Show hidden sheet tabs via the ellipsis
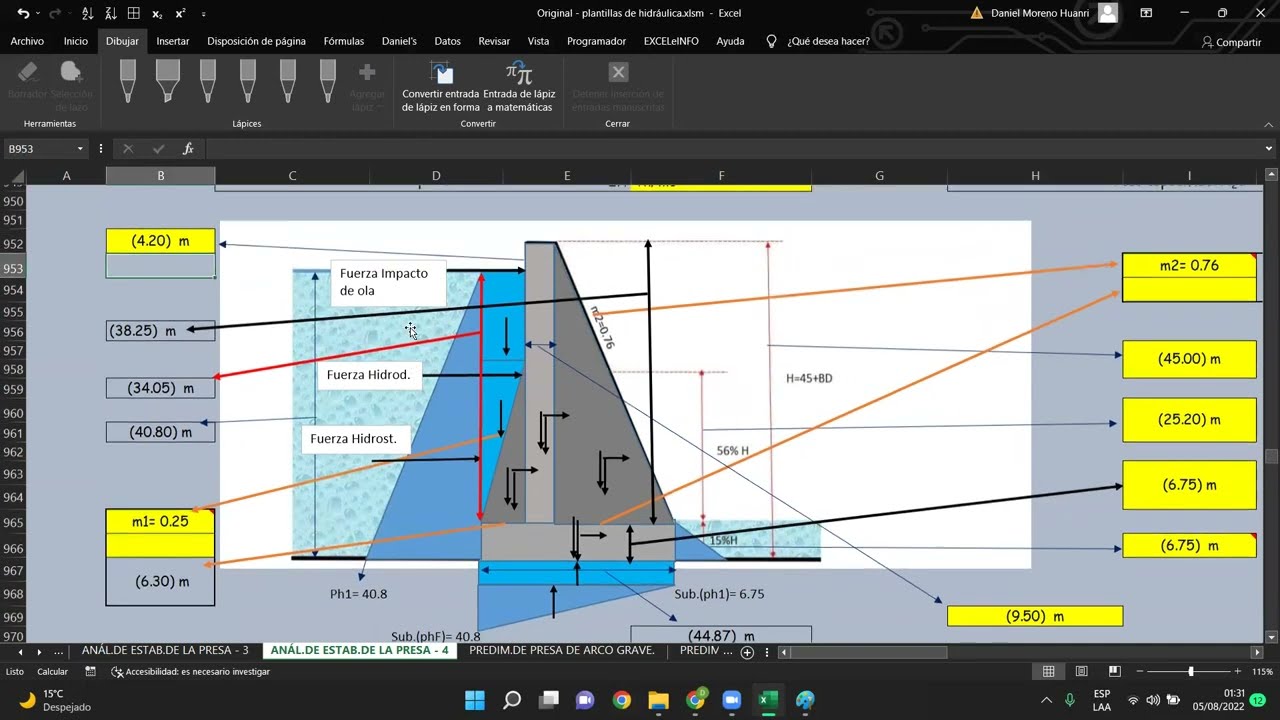Image resolution: width=1280 pixels, height=720 pixels. tap(59, 651)
